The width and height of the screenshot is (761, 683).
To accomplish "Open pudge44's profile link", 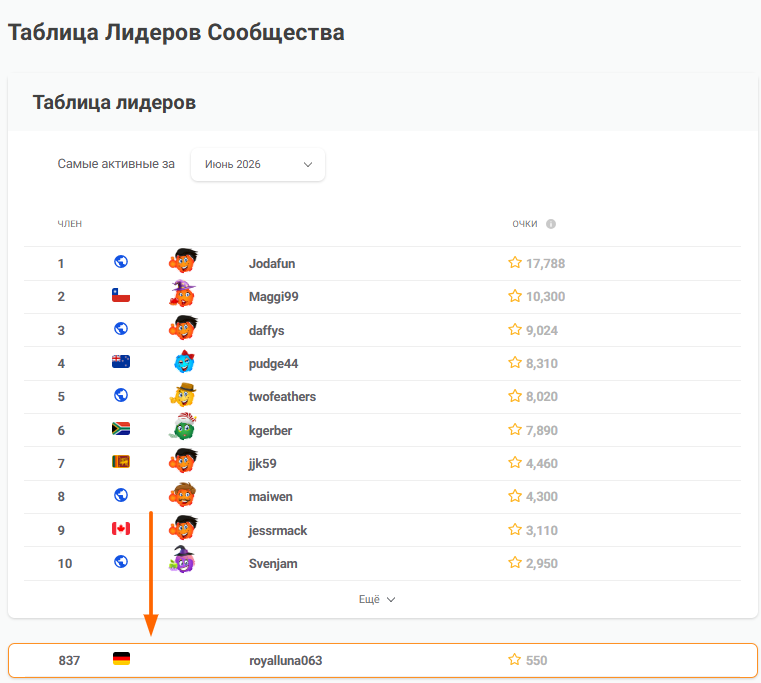I will click(273, 364).
